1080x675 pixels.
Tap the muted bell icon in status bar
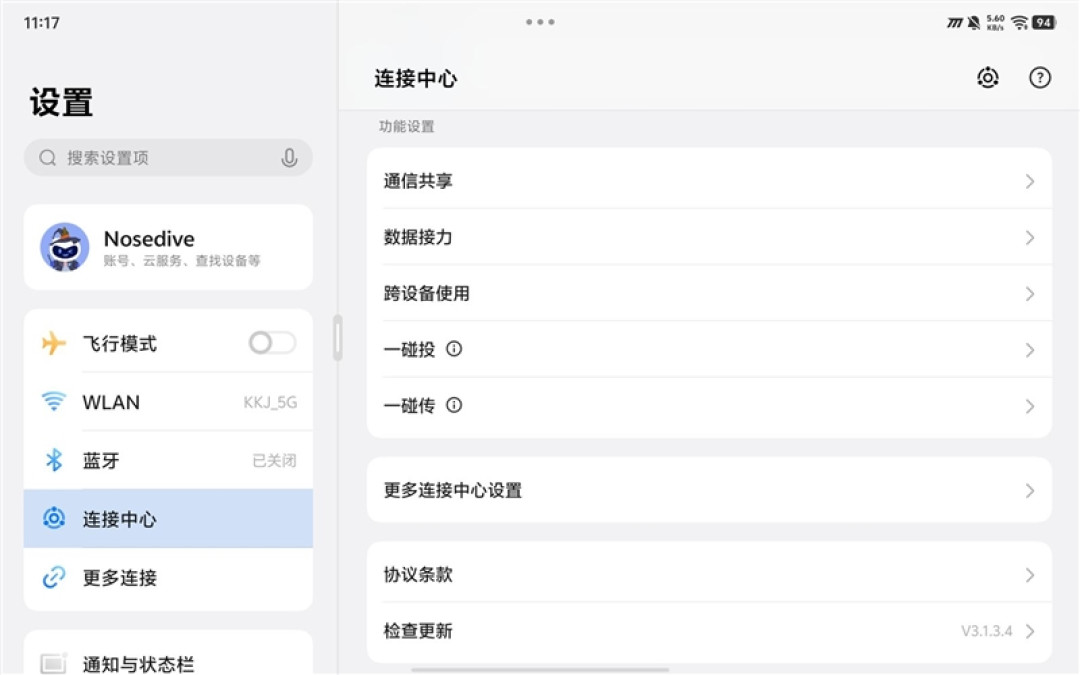click(x=973, y=23)
